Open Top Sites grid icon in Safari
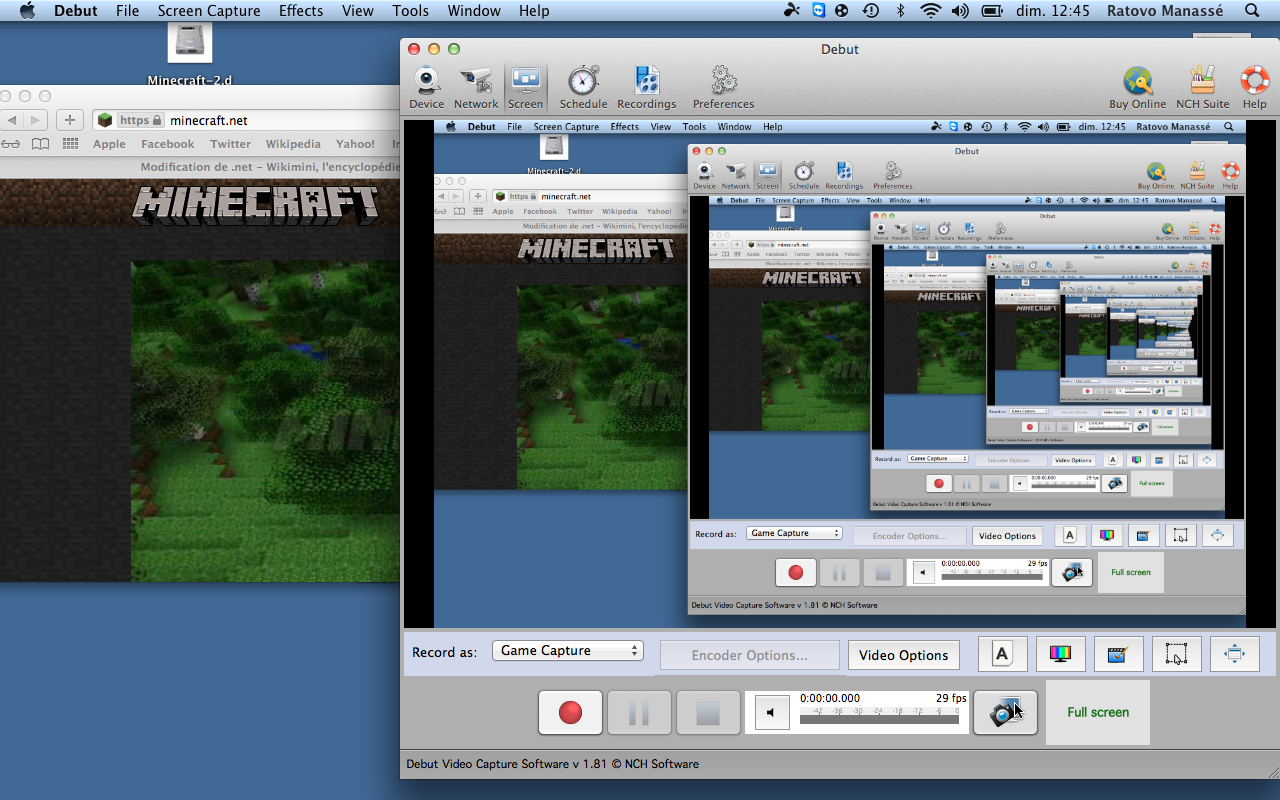1280x800 pixels. click(70, 144)
